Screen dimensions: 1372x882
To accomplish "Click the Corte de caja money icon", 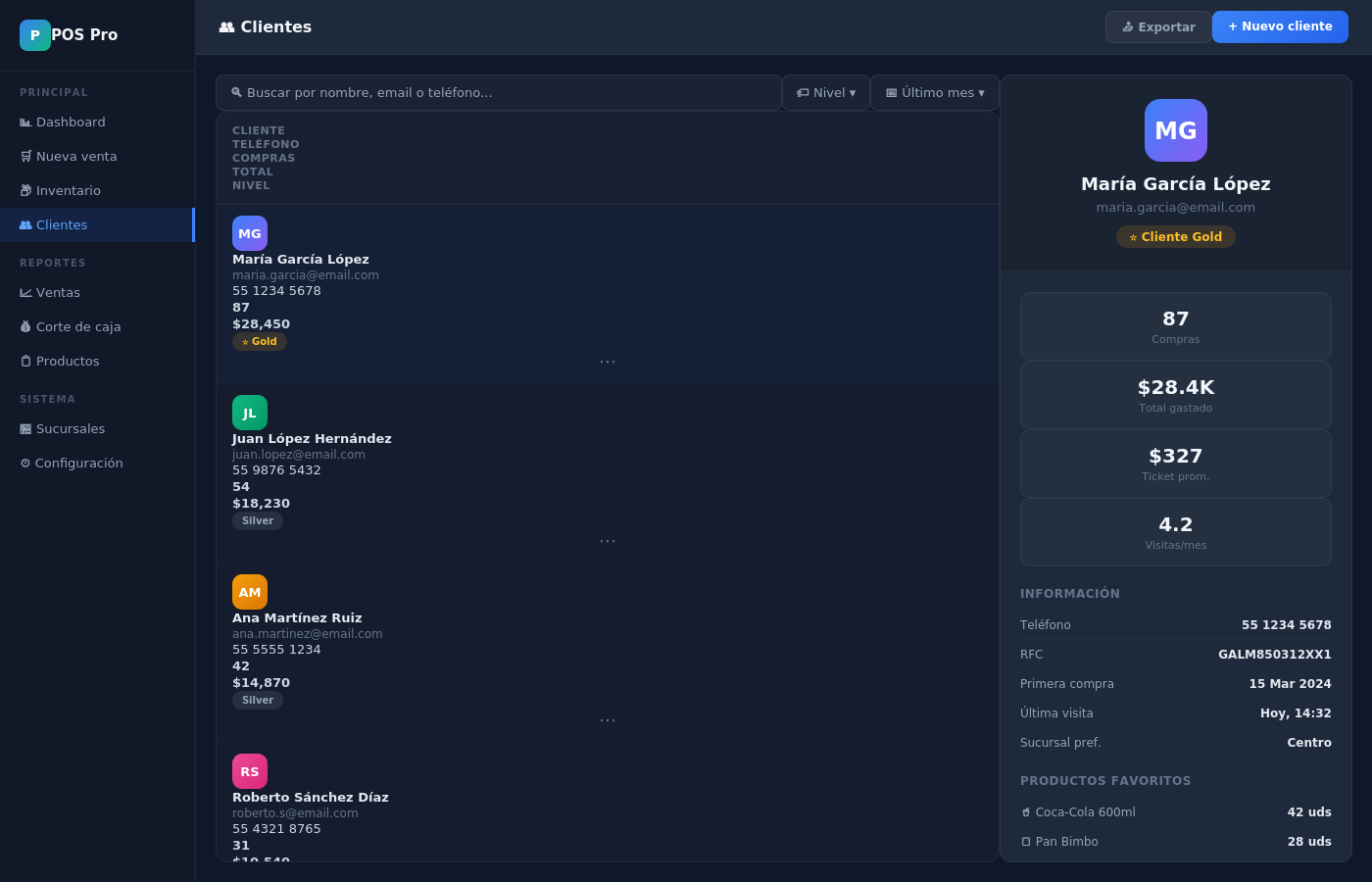I will [24, 326].
